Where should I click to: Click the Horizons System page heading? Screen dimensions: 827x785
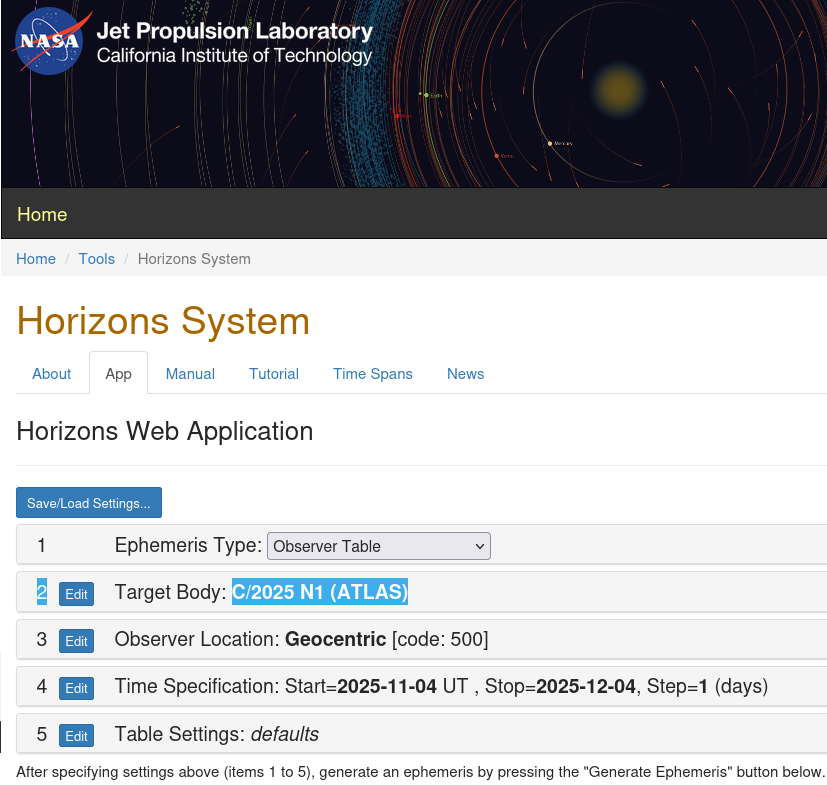[x=163, y=321]
